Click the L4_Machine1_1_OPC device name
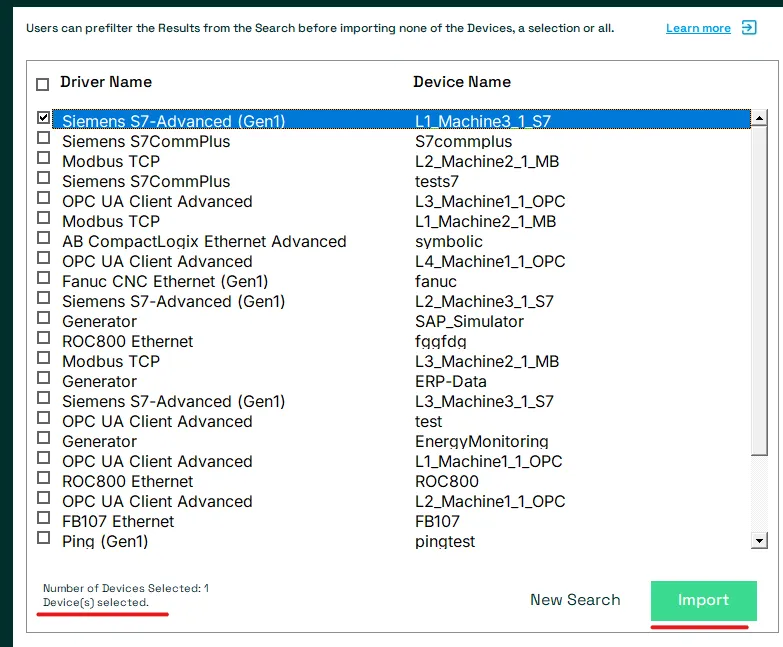The width and height of the screenshot is (783, 647). tap(490, 261)
